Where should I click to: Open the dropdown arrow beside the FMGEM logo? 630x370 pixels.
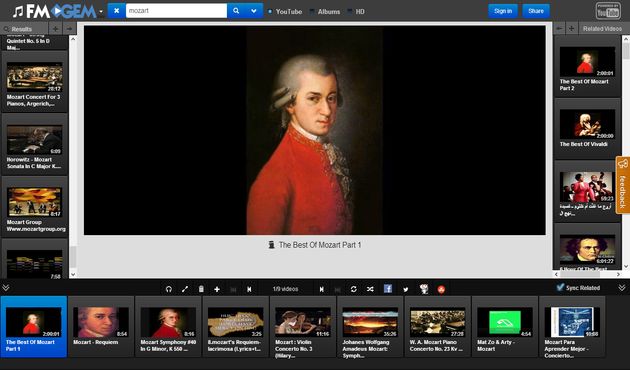pos(101,12)
